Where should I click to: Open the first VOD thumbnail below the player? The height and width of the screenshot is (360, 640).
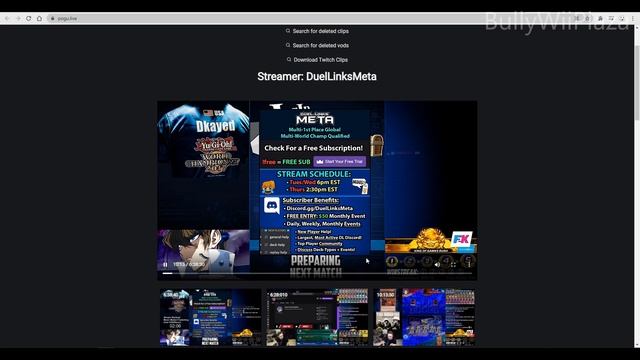pos(210,318)
